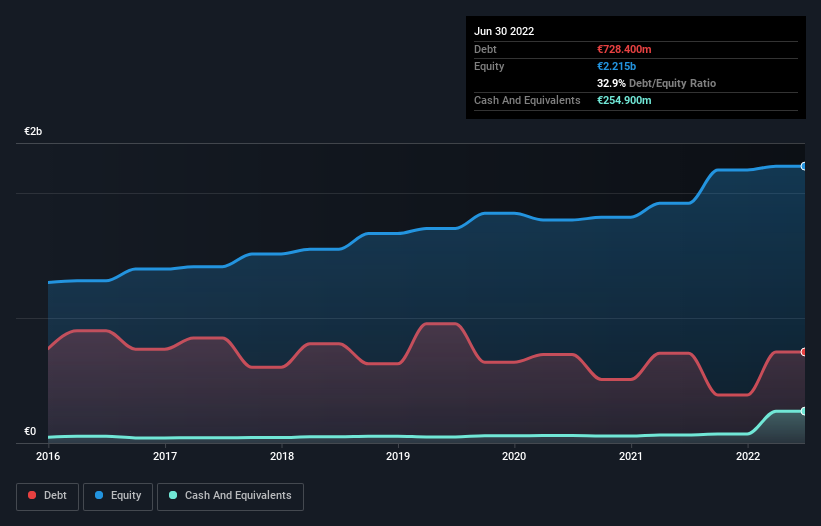Click the teal Cash And Equivalents legend dot
This screenshot has width=821, height=526.
pyautogui.click(x=173, y=495)
